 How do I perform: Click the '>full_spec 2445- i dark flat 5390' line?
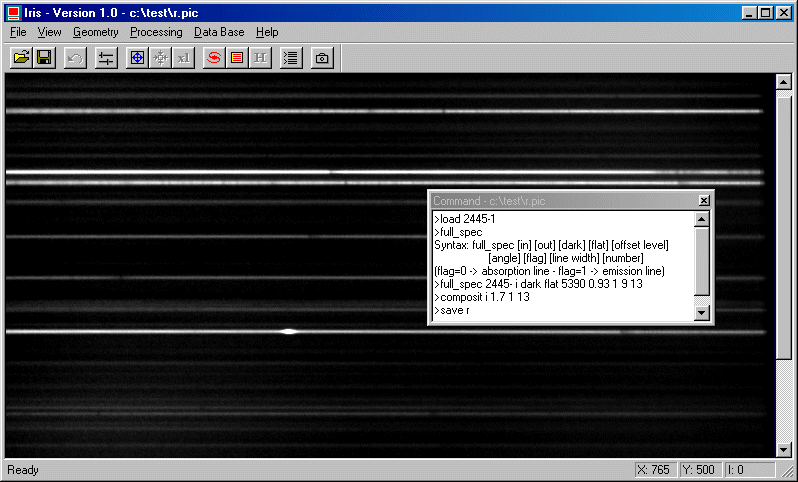(x=538, y=284)
